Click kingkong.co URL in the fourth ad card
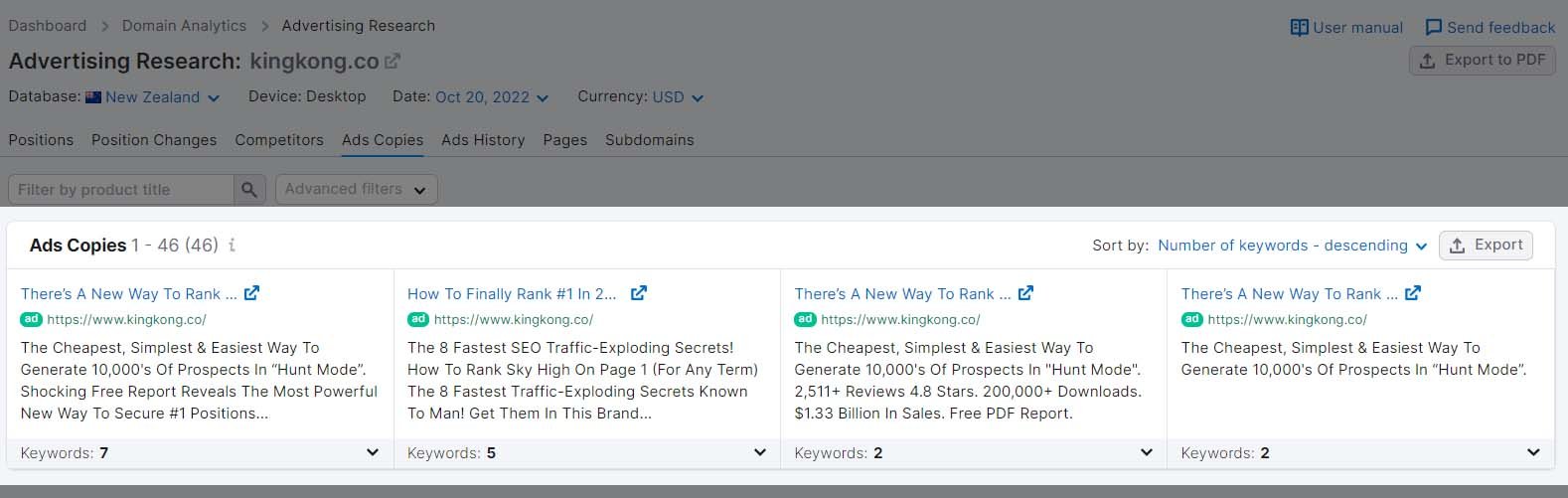 (1287, 320)
